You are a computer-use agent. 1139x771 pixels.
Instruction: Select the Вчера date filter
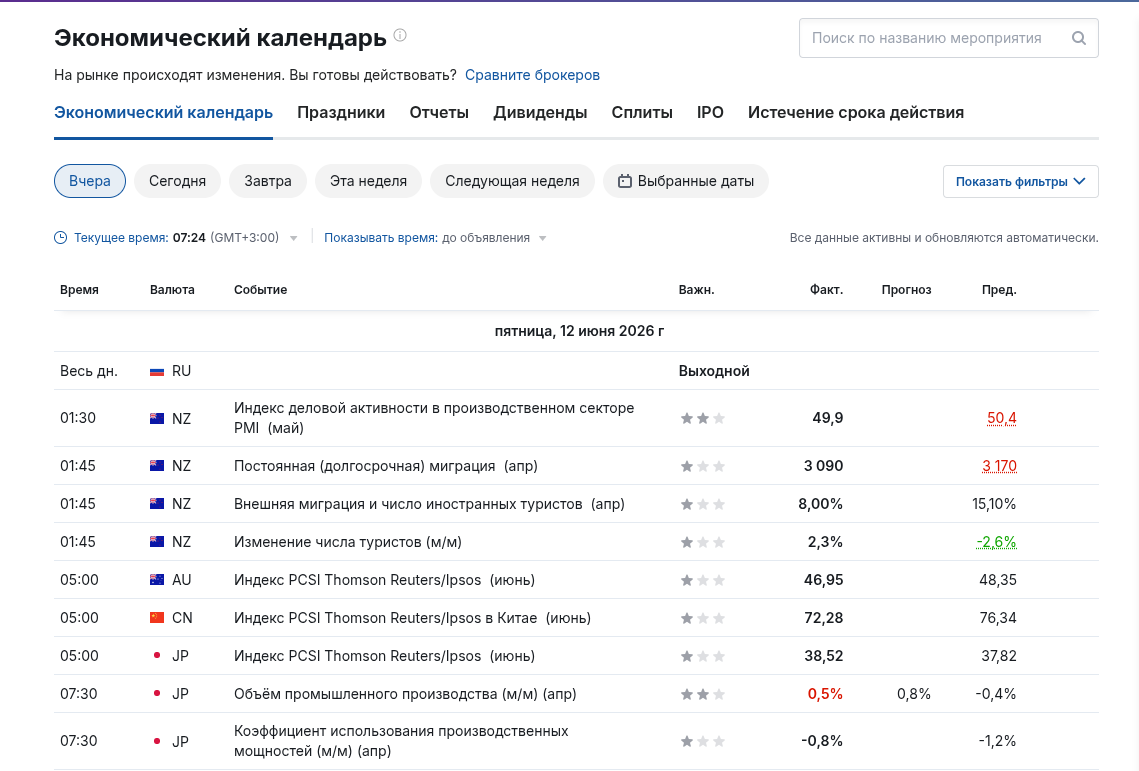coord(90,181)
